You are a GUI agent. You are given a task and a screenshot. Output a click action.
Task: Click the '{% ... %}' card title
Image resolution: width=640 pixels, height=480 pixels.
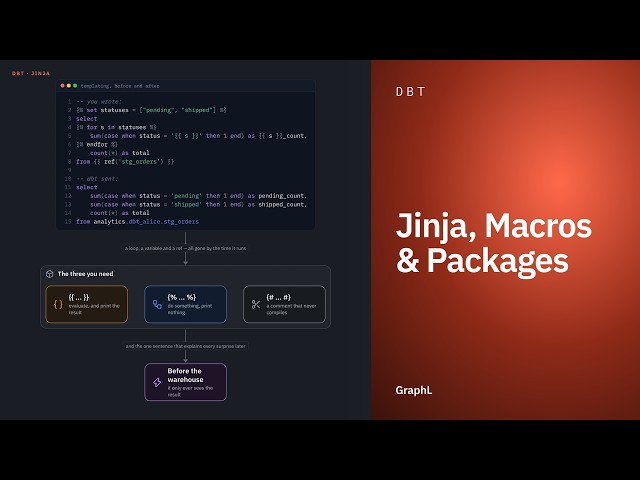(x=182, y=297)
